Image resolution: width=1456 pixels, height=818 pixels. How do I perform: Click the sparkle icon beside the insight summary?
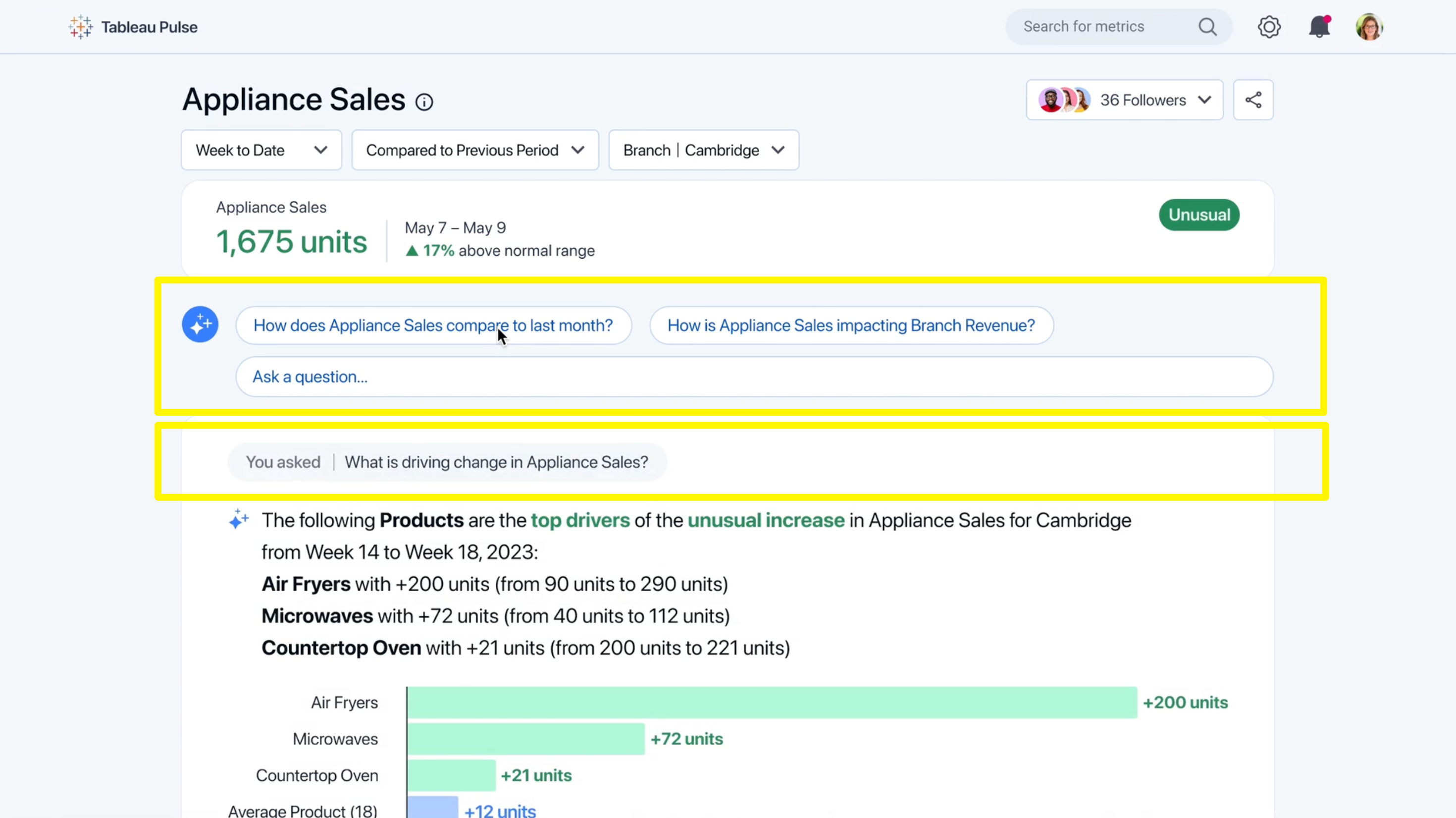(x=239, y=520)
